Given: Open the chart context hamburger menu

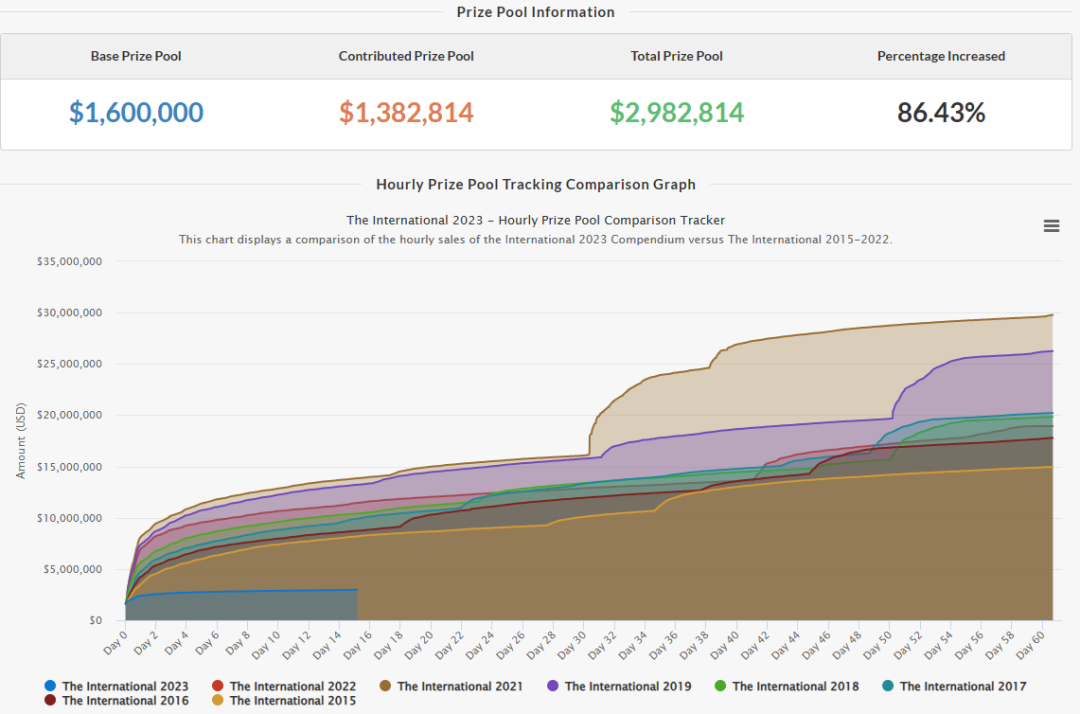Looking at the screenshot, I should point(1051,226).
